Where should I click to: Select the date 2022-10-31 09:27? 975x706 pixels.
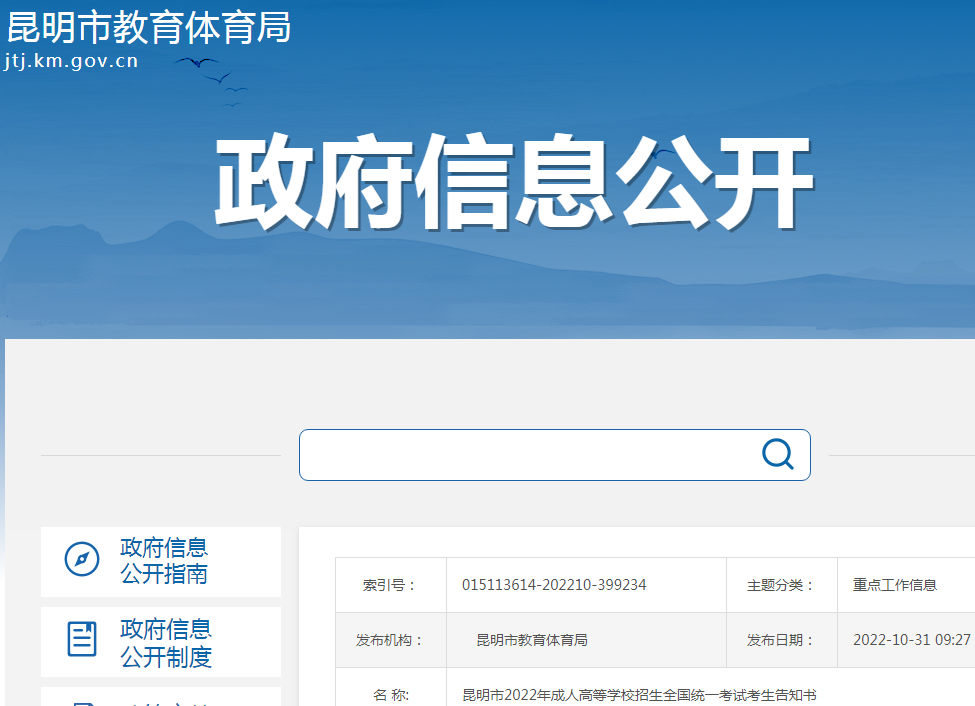tap(912, 640)
